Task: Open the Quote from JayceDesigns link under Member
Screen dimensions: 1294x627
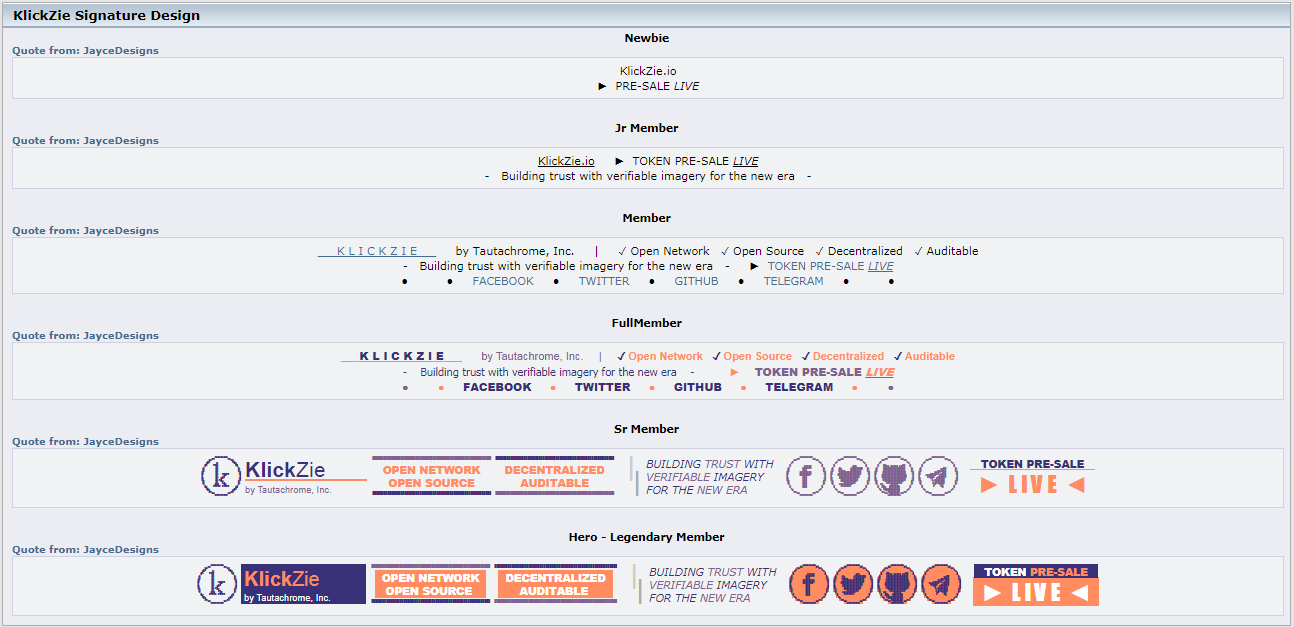Action: [x=85, y=230]
